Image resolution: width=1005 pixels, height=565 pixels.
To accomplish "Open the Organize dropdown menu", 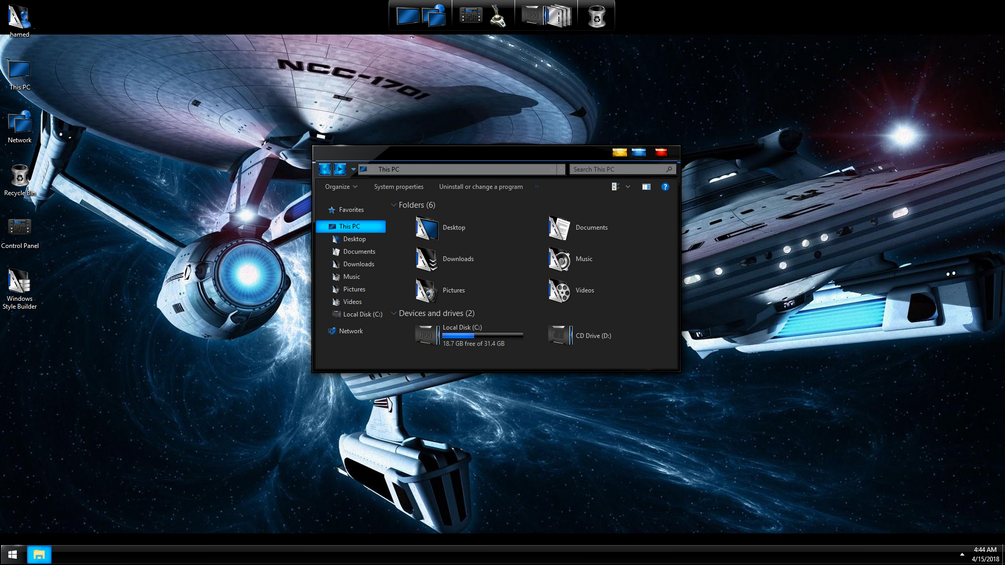I will (x=341, y=187).
